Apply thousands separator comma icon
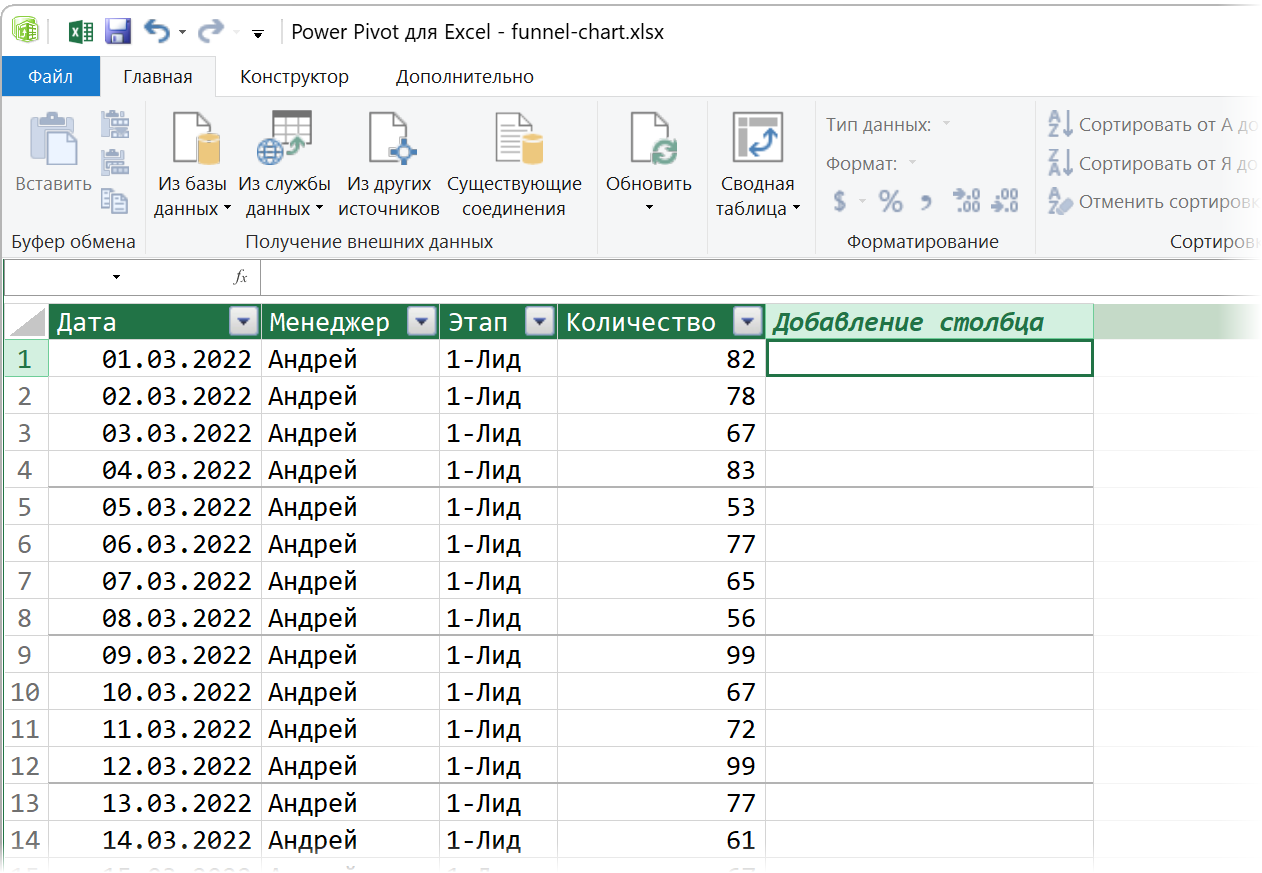The image size is (1262, 873). click(x=927, y=203)
